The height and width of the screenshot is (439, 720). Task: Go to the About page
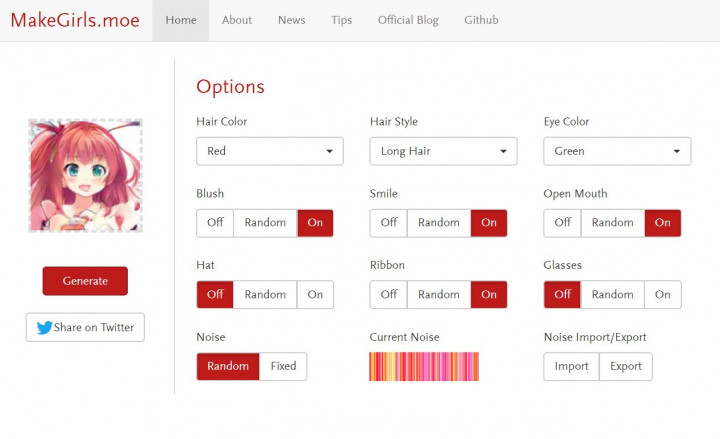click(x=237, y=20)
